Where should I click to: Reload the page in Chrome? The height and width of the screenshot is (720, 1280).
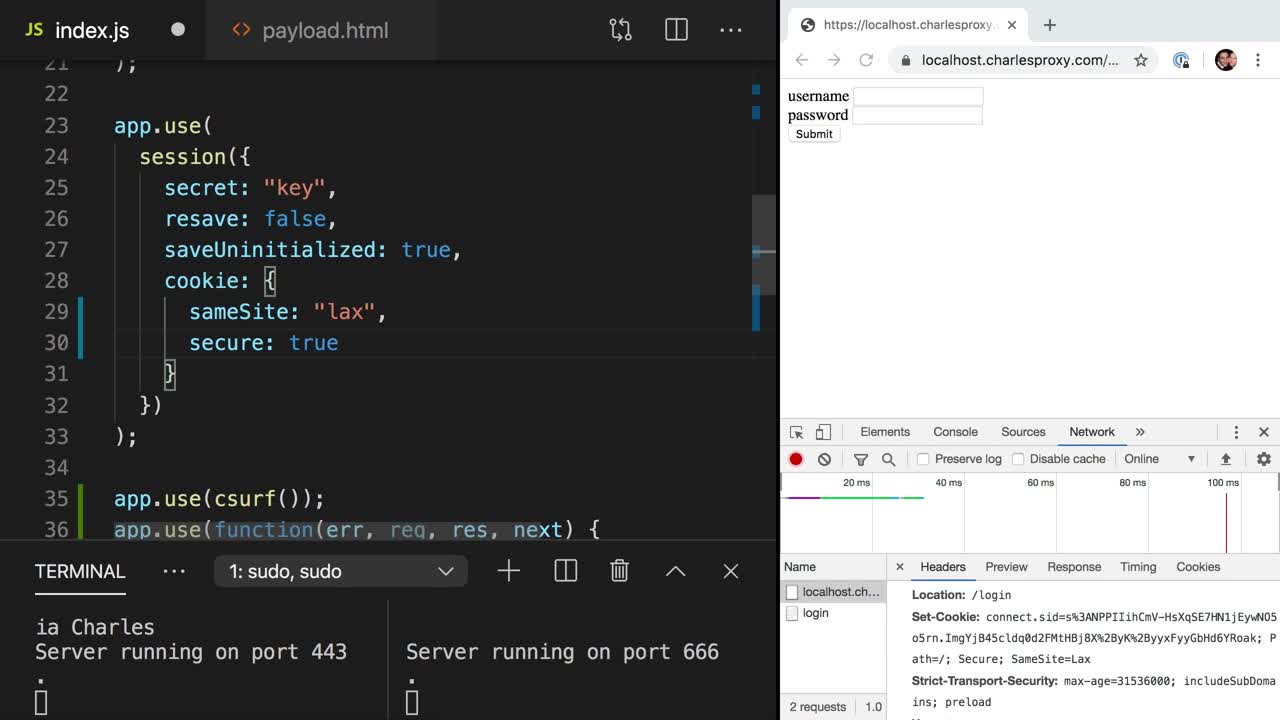click(866, 60)
